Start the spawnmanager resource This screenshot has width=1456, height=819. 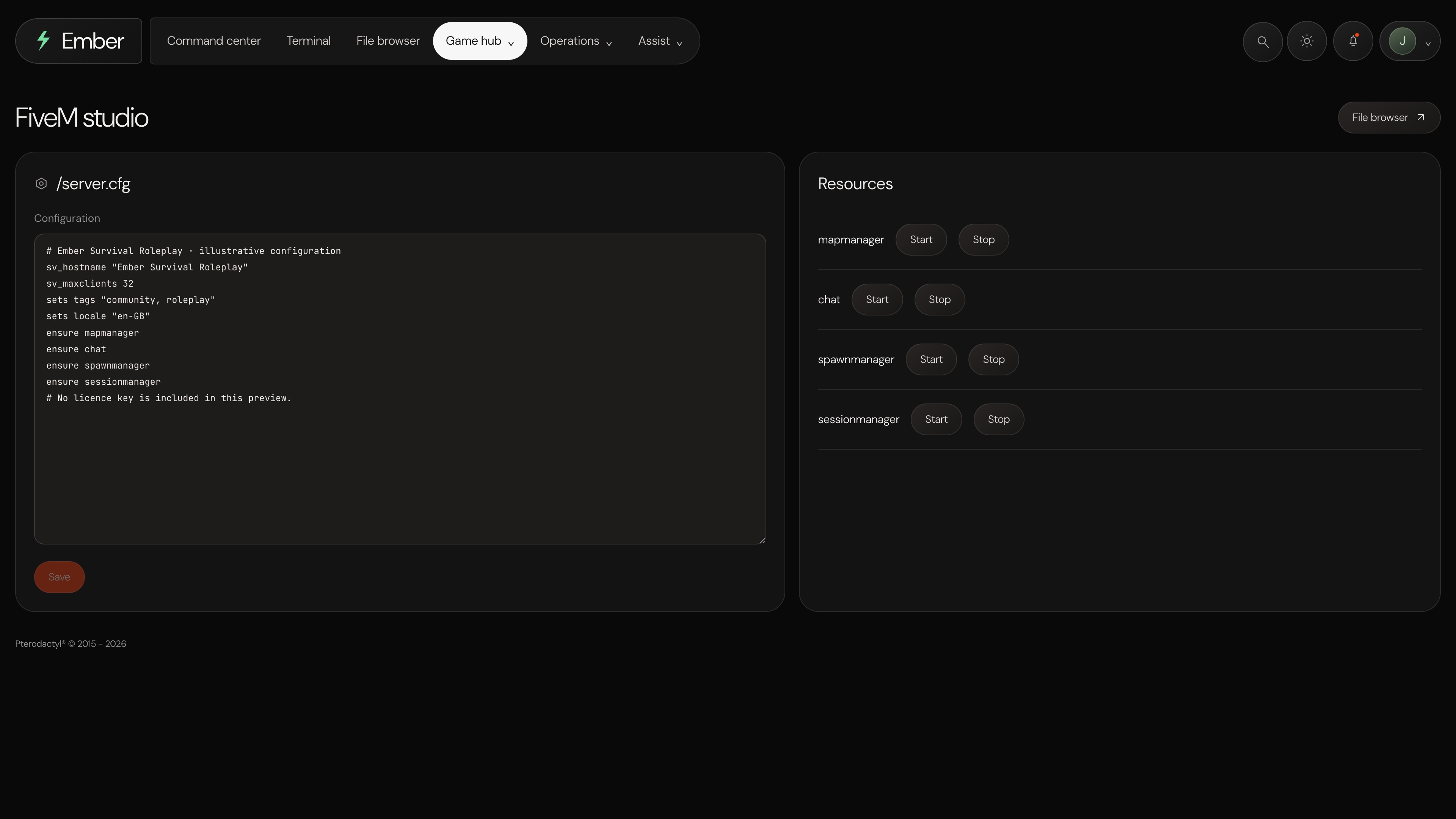point(932,359)
